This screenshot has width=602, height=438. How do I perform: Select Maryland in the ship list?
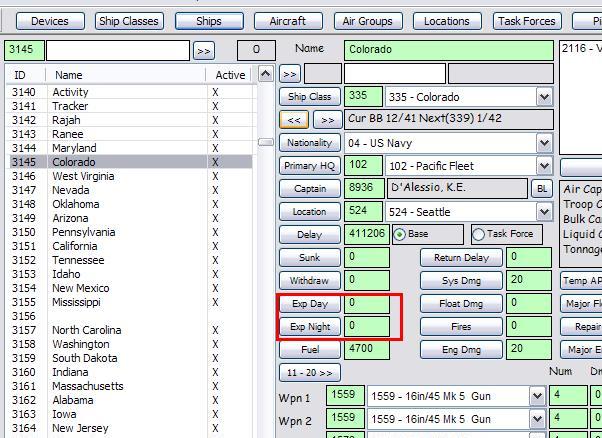pos(129,148)
